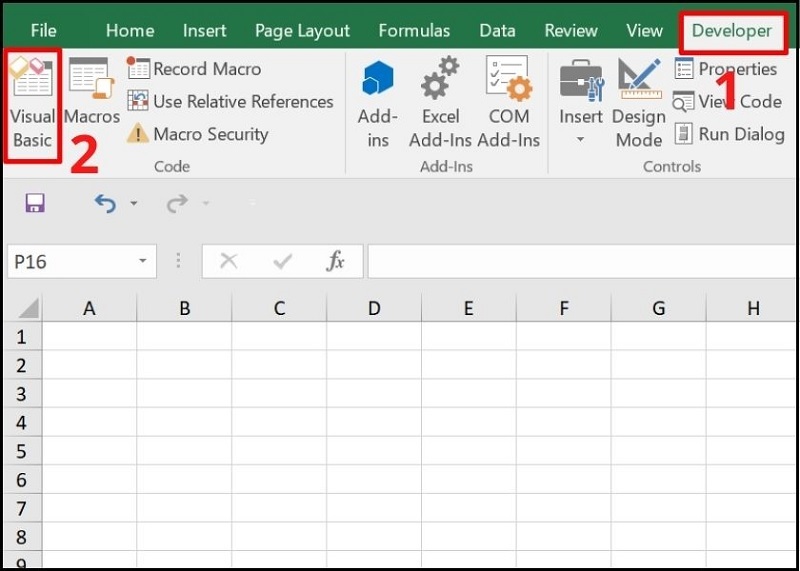Open the Add-ins store icon

coord(378,105)
